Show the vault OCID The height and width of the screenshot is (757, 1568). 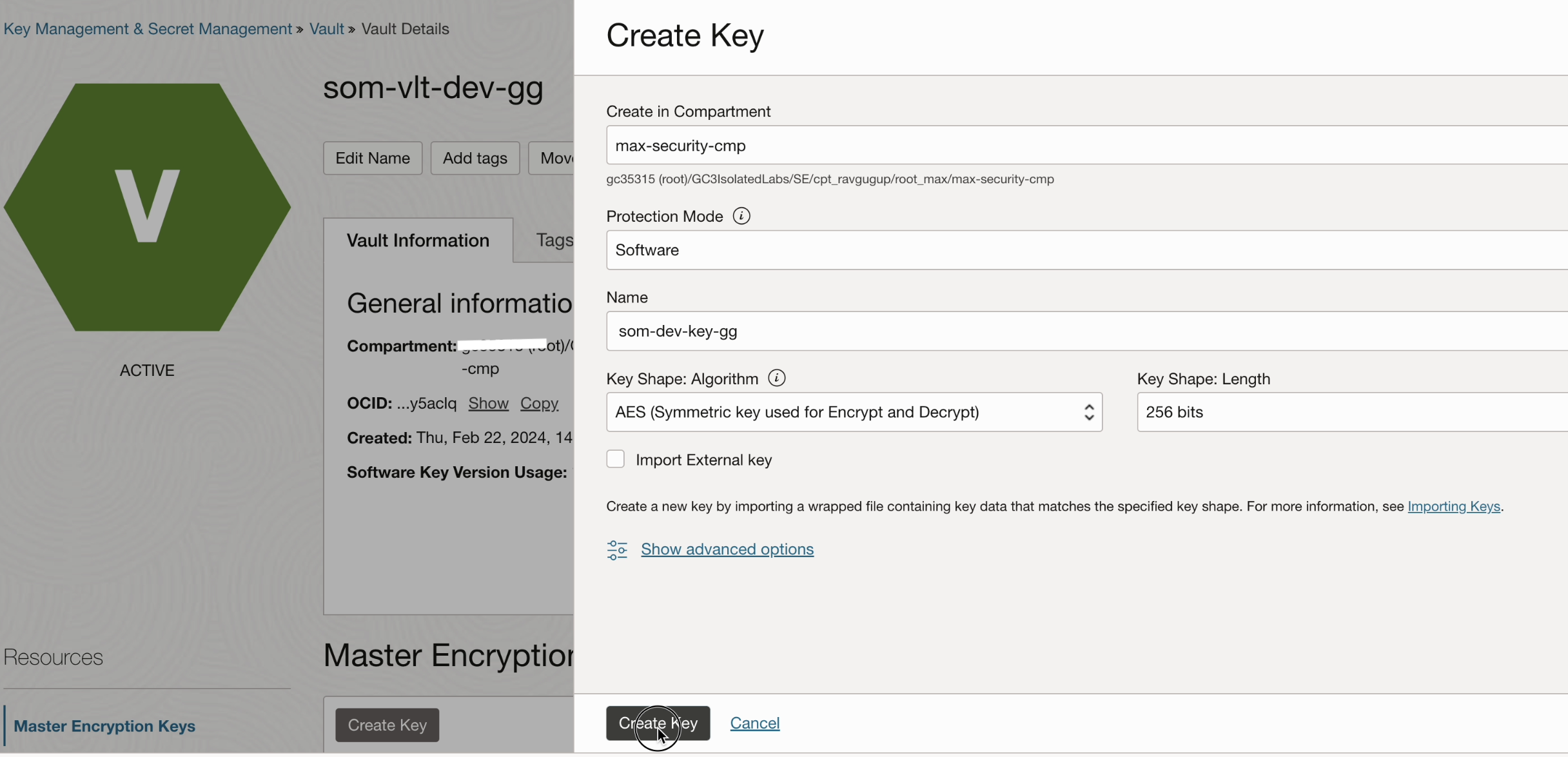tap(488, 403)
